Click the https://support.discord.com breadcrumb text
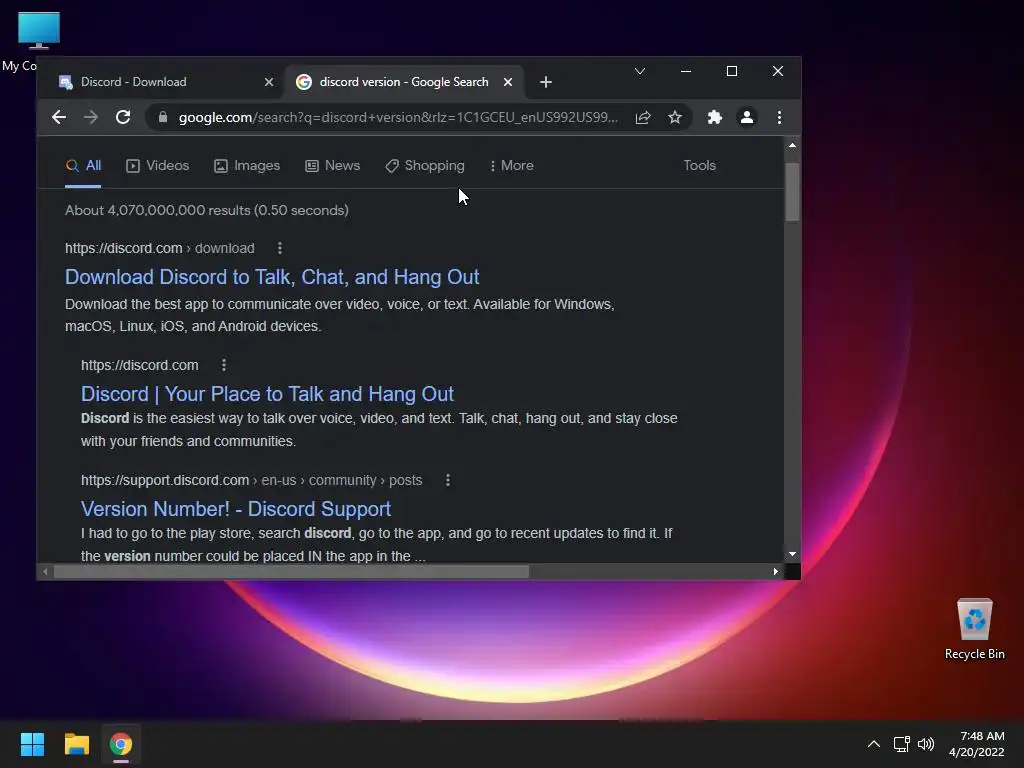The height and width of the screenshot is (768, 1024). (x=251, y=480)
